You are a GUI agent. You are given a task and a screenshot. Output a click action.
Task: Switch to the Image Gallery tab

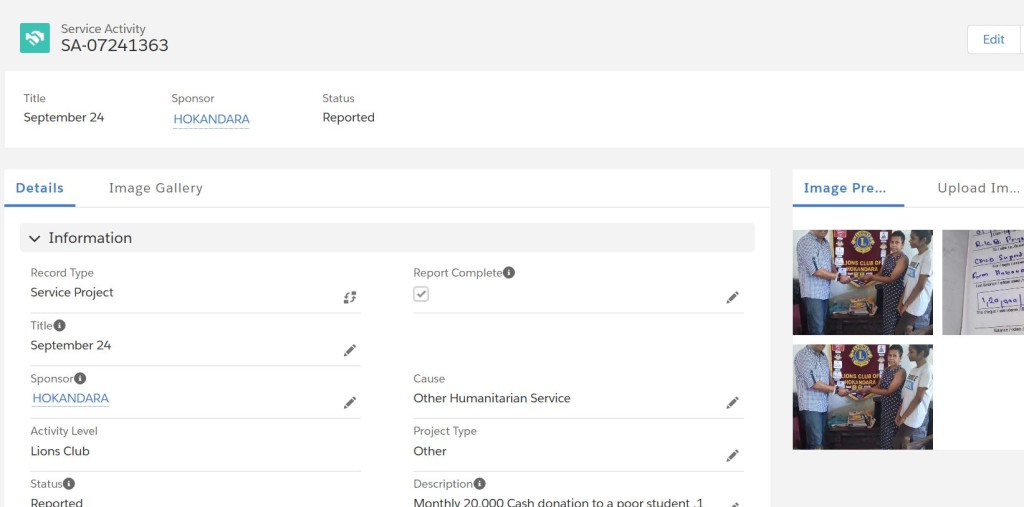(155, 188)
